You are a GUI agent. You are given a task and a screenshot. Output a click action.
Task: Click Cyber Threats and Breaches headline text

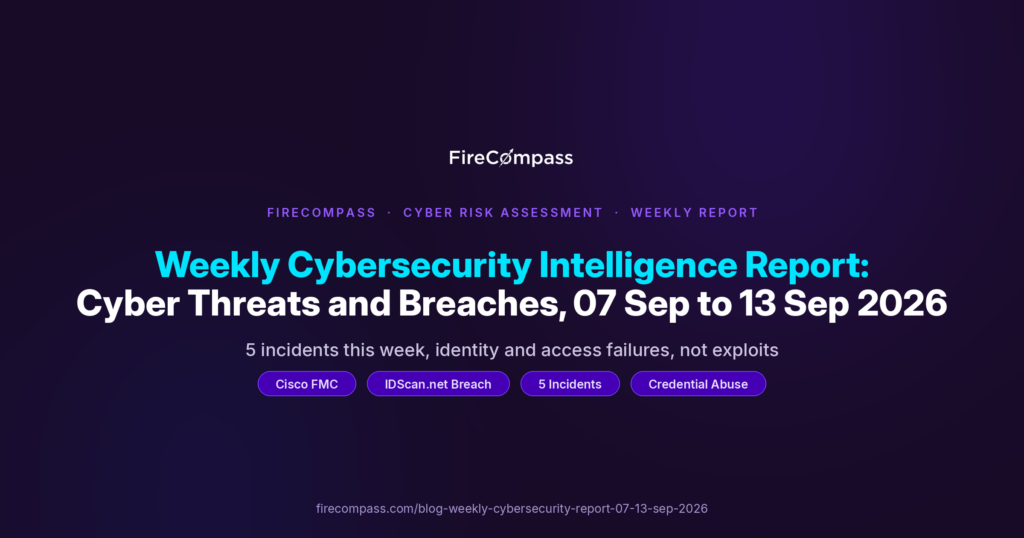[321, 304]
